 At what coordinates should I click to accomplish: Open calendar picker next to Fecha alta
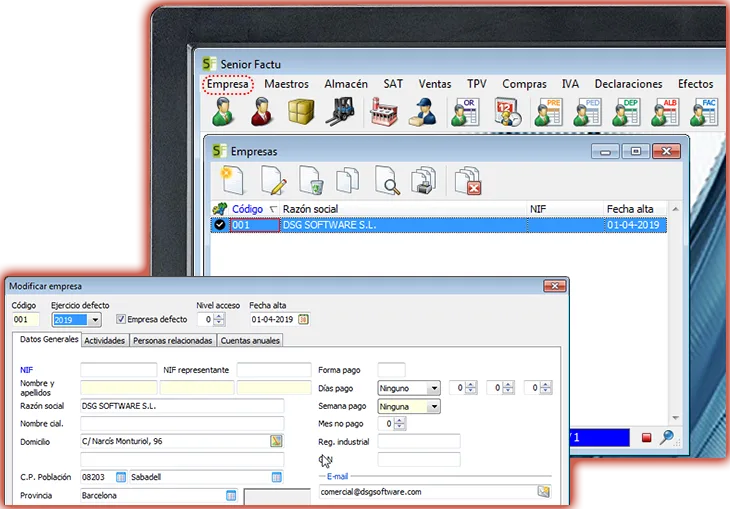pyautogui.click(x=303, y=319)
